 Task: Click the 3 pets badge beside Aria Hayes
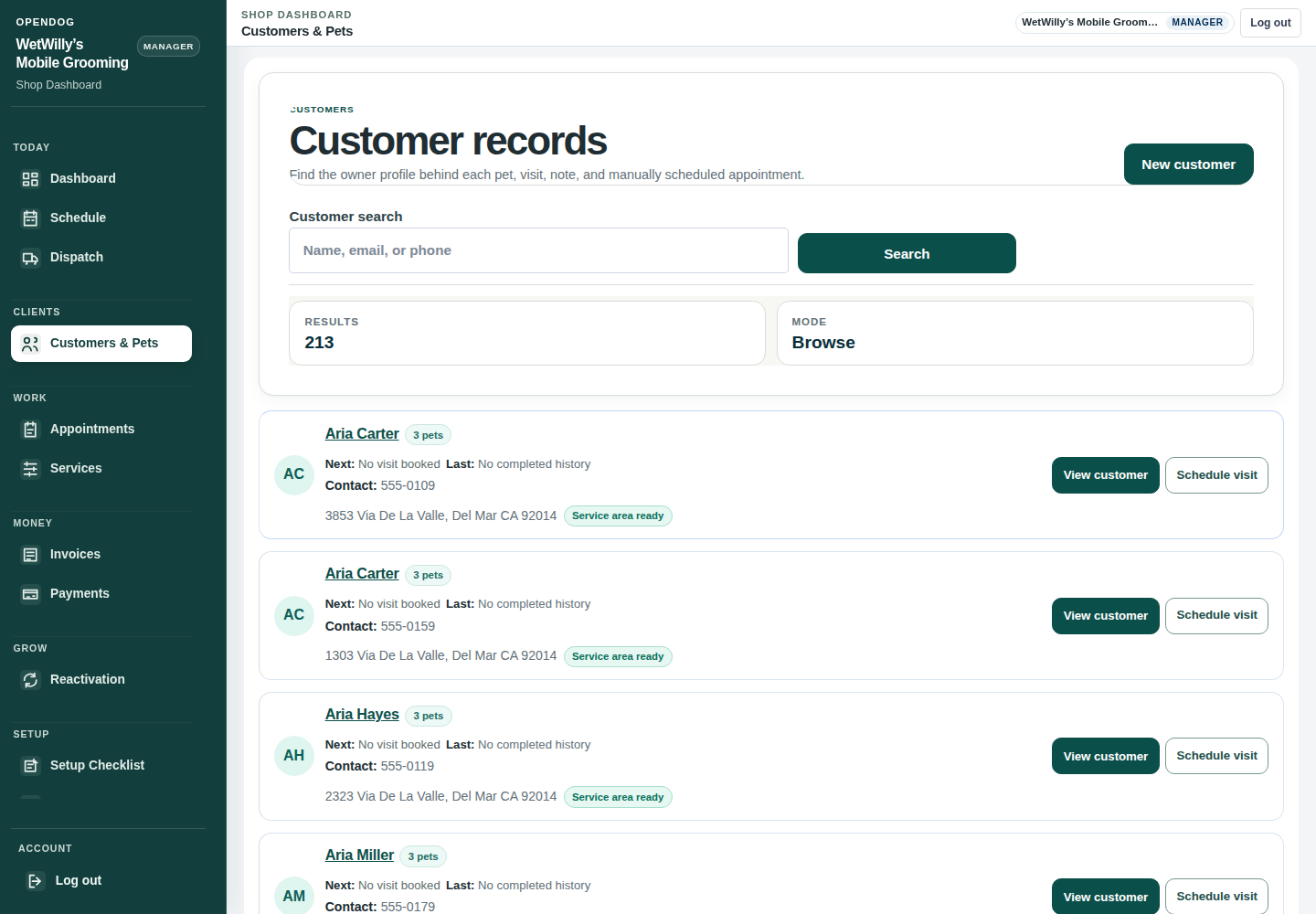428,716
